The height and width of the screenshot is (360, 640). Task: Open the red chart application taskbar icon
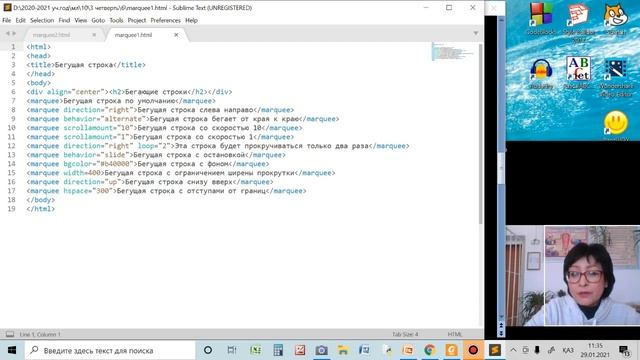[x=300, y=350]
